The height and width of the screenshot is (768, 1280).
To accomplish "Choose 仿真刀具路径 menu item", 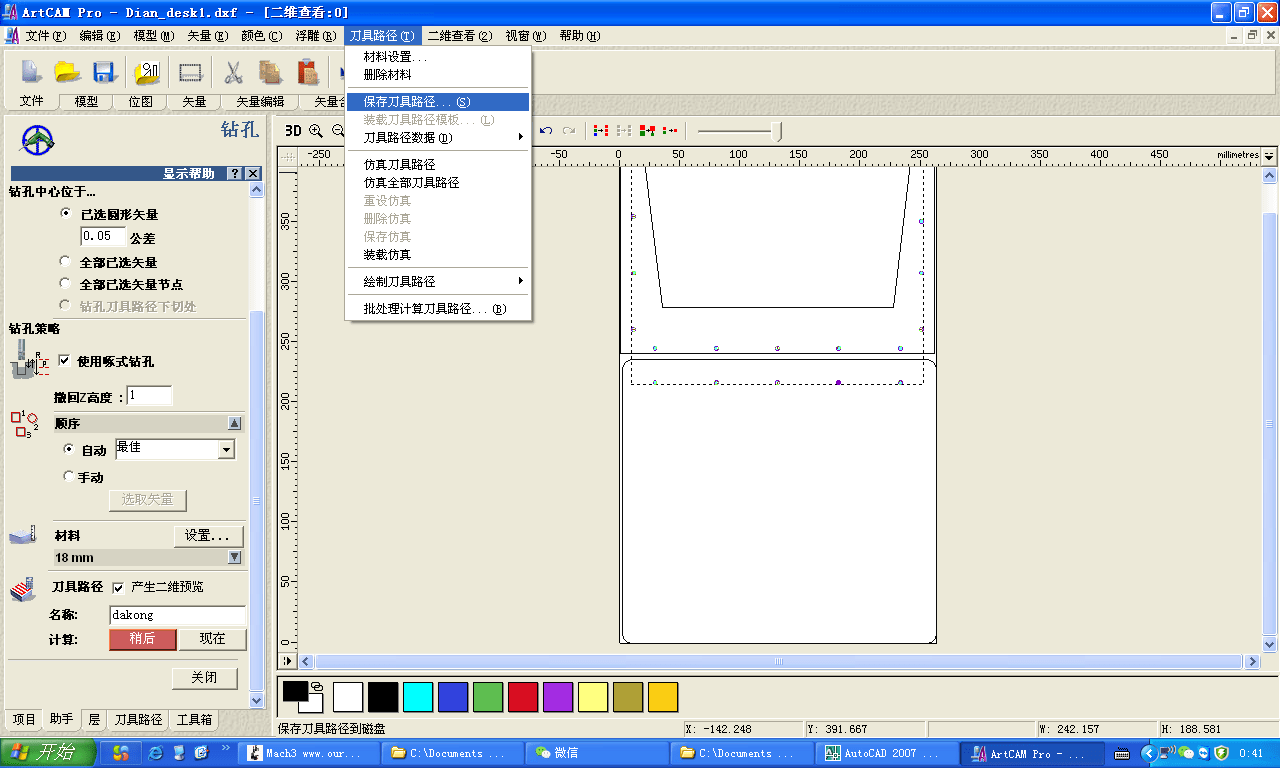I will [437, 164].
